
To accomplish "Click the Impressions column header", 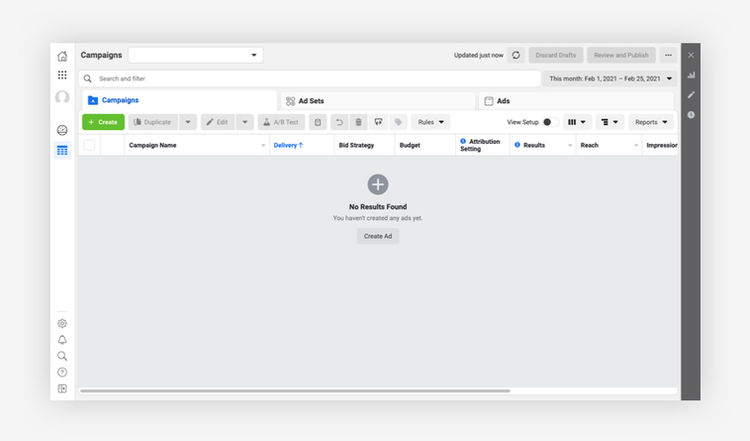I will [x=662, y=145].
